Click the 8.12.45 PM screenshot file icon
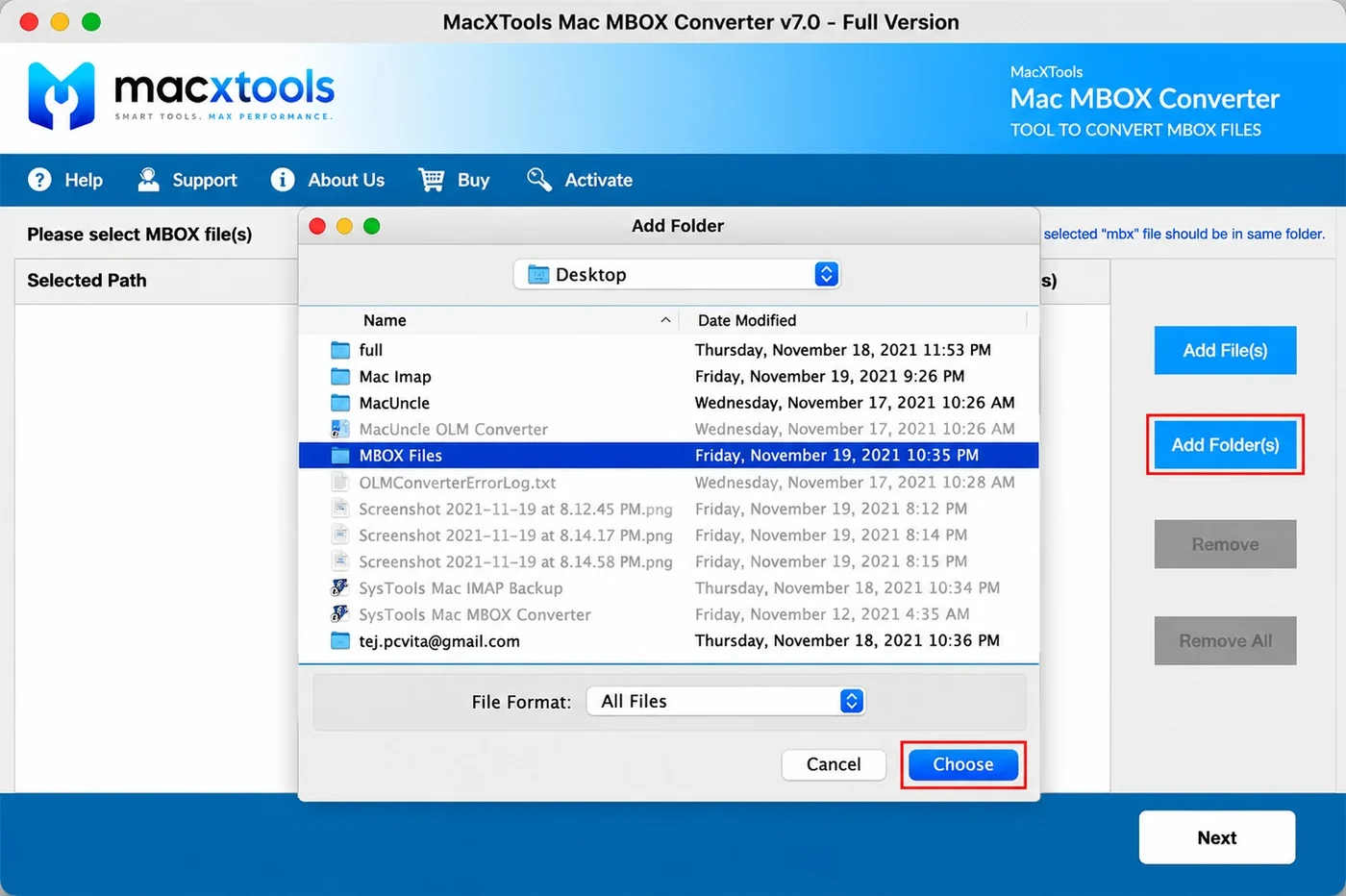Viewport: 1346px width, 896px height. 340,509
